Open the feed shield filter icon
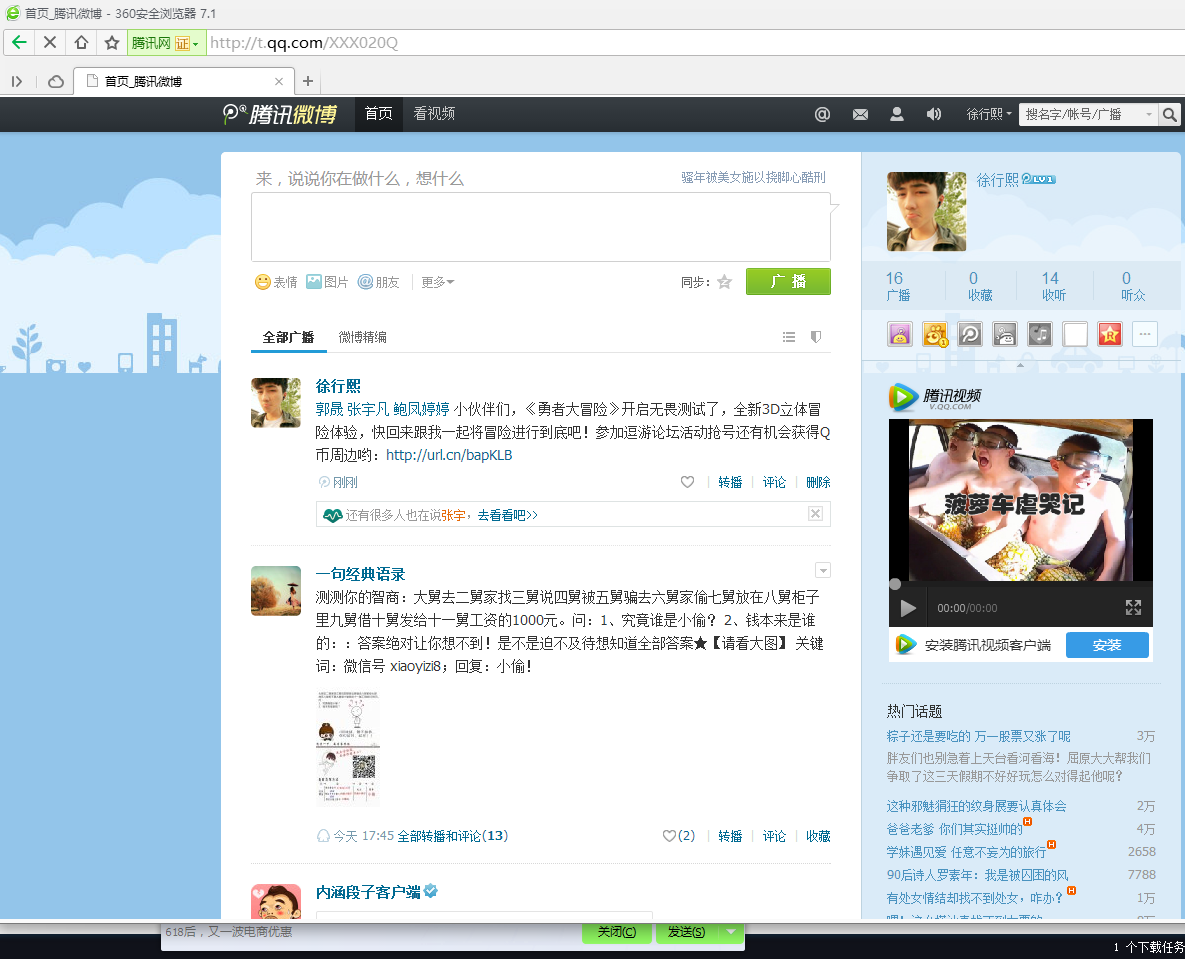Image resolution: width=1185 pixels, height=959 pixels. coord(815,337)
